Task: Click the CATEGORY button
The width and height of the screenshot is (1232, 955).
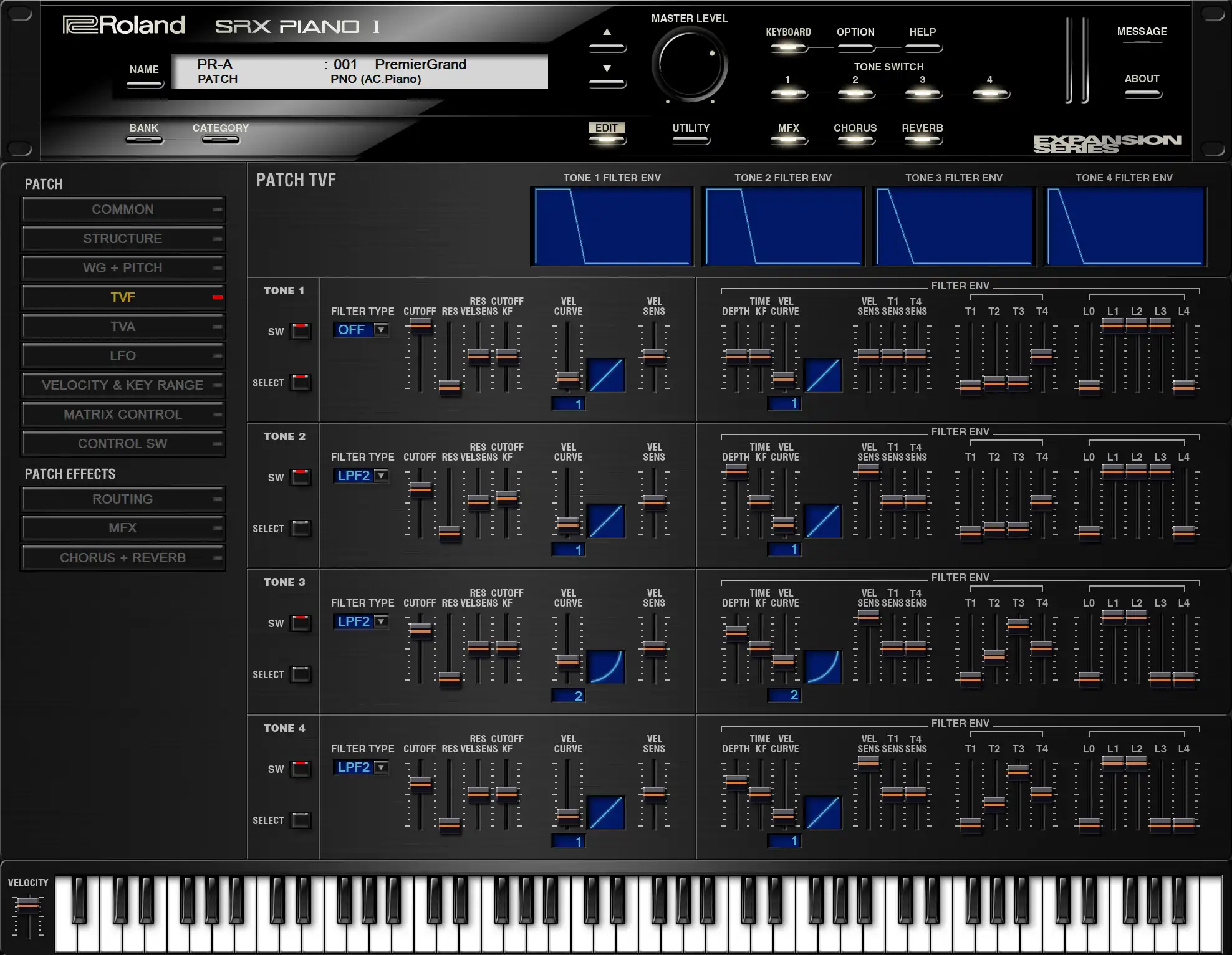Action: [220, 138]
